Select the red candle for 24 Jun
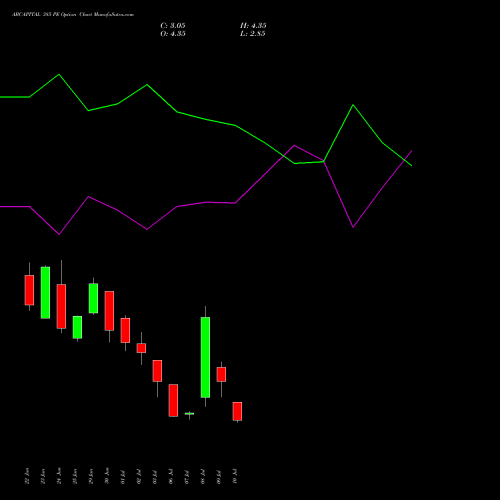The image size is (500, 500). point(61,306)
